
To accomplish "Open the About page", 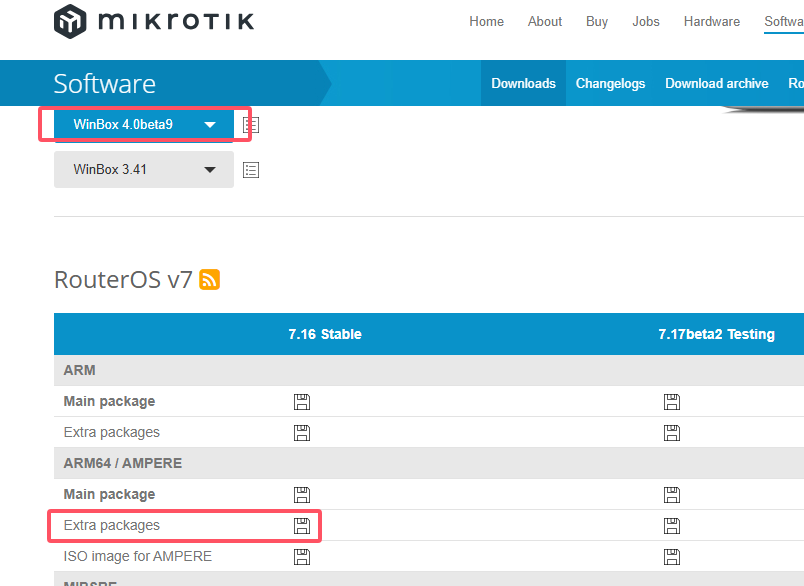I will (545, 22).
